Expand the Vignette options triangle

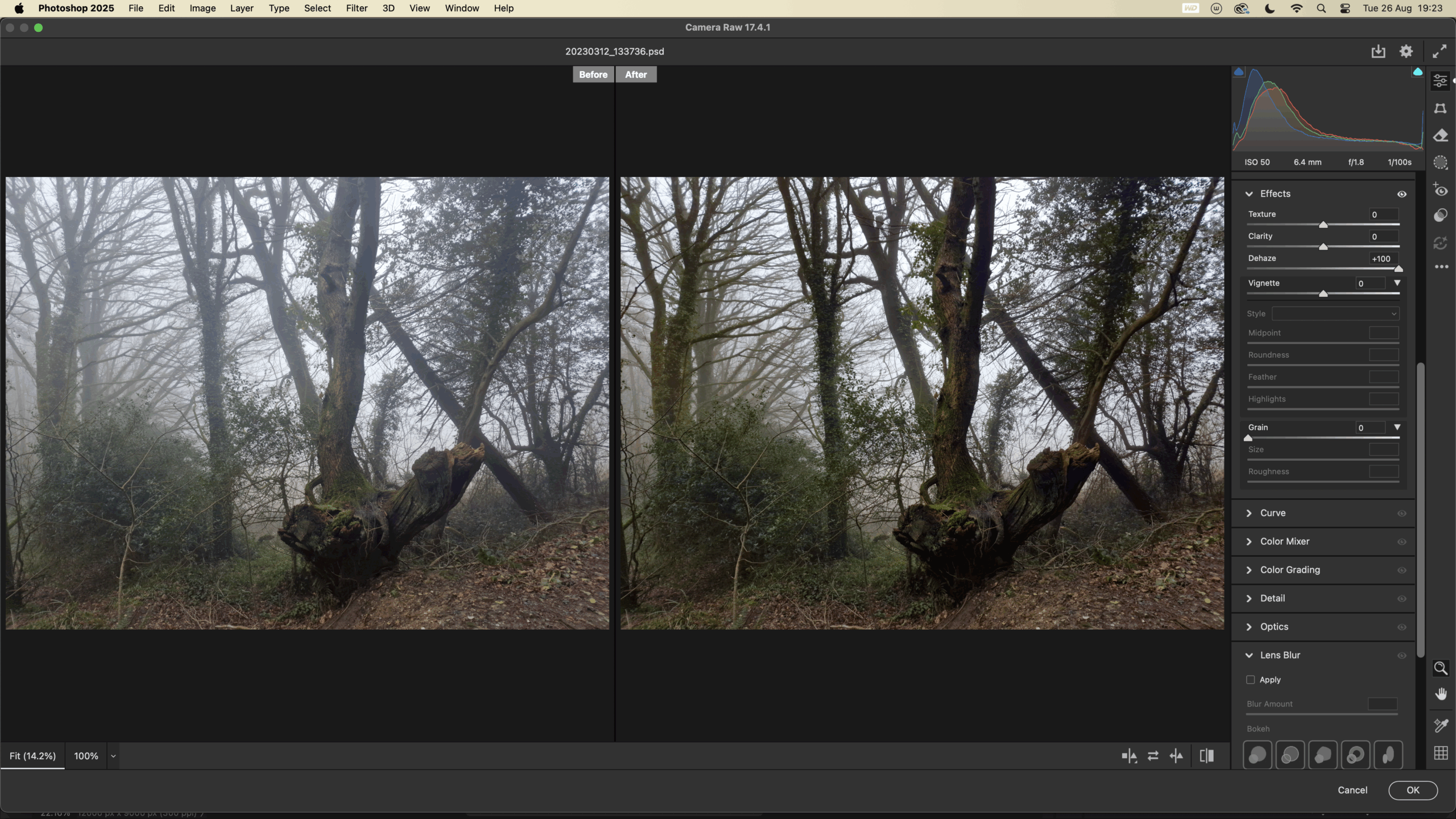click(x=1397, y=283)
